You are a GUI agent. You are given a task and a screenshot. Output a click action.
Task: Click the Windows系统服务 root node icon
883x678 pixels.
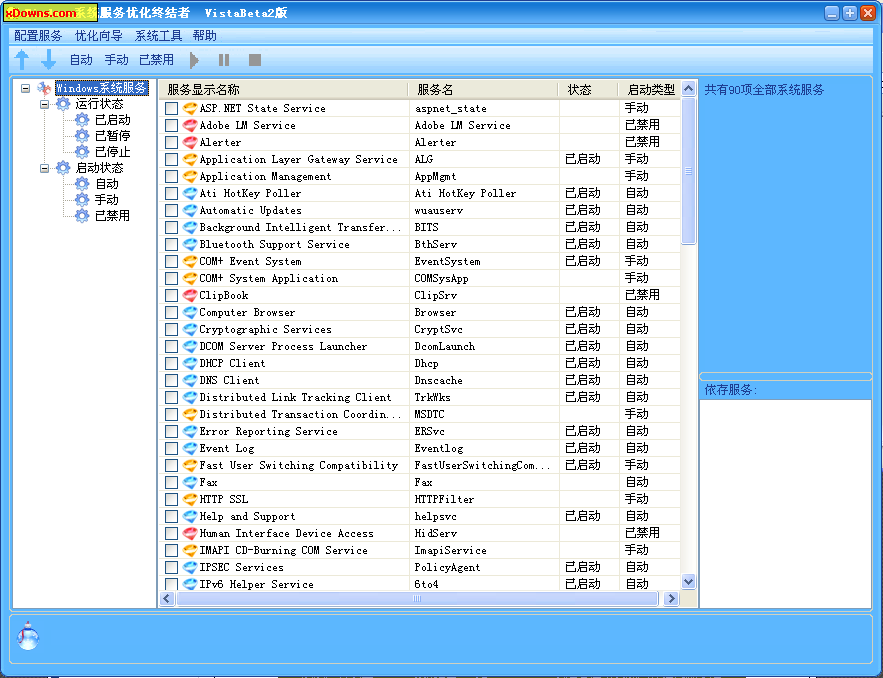click(44, 88)
